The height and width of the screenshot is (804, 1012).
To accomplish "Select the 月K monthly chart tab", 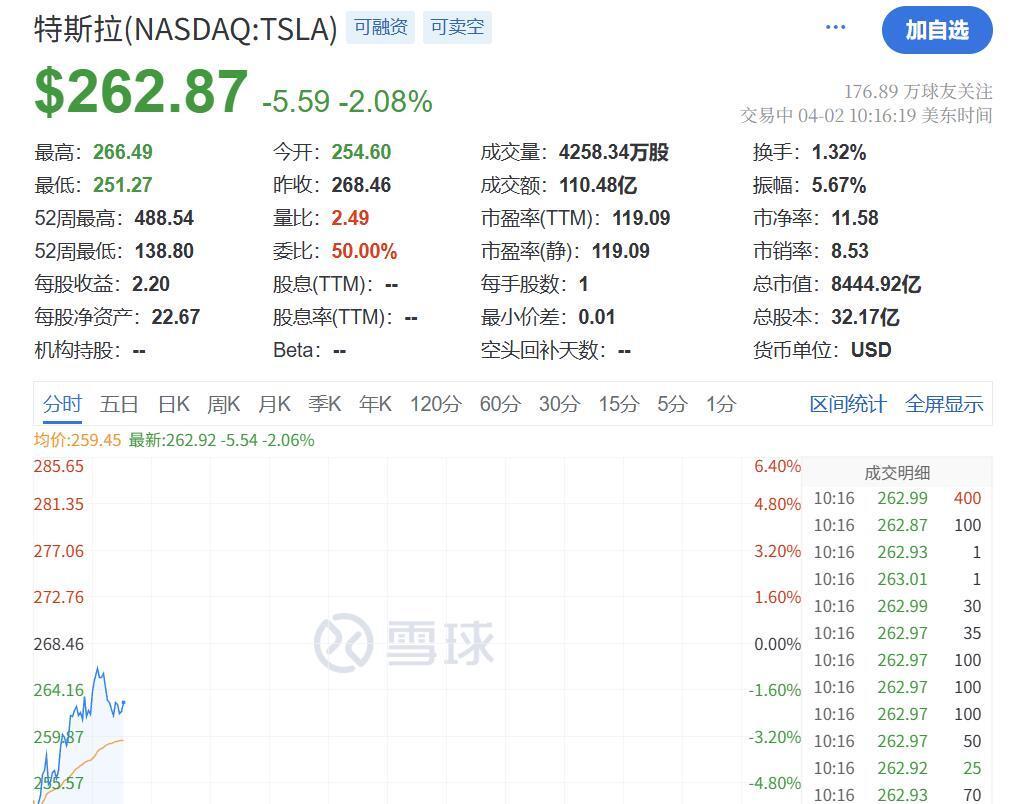I will (x=274, y=404).
